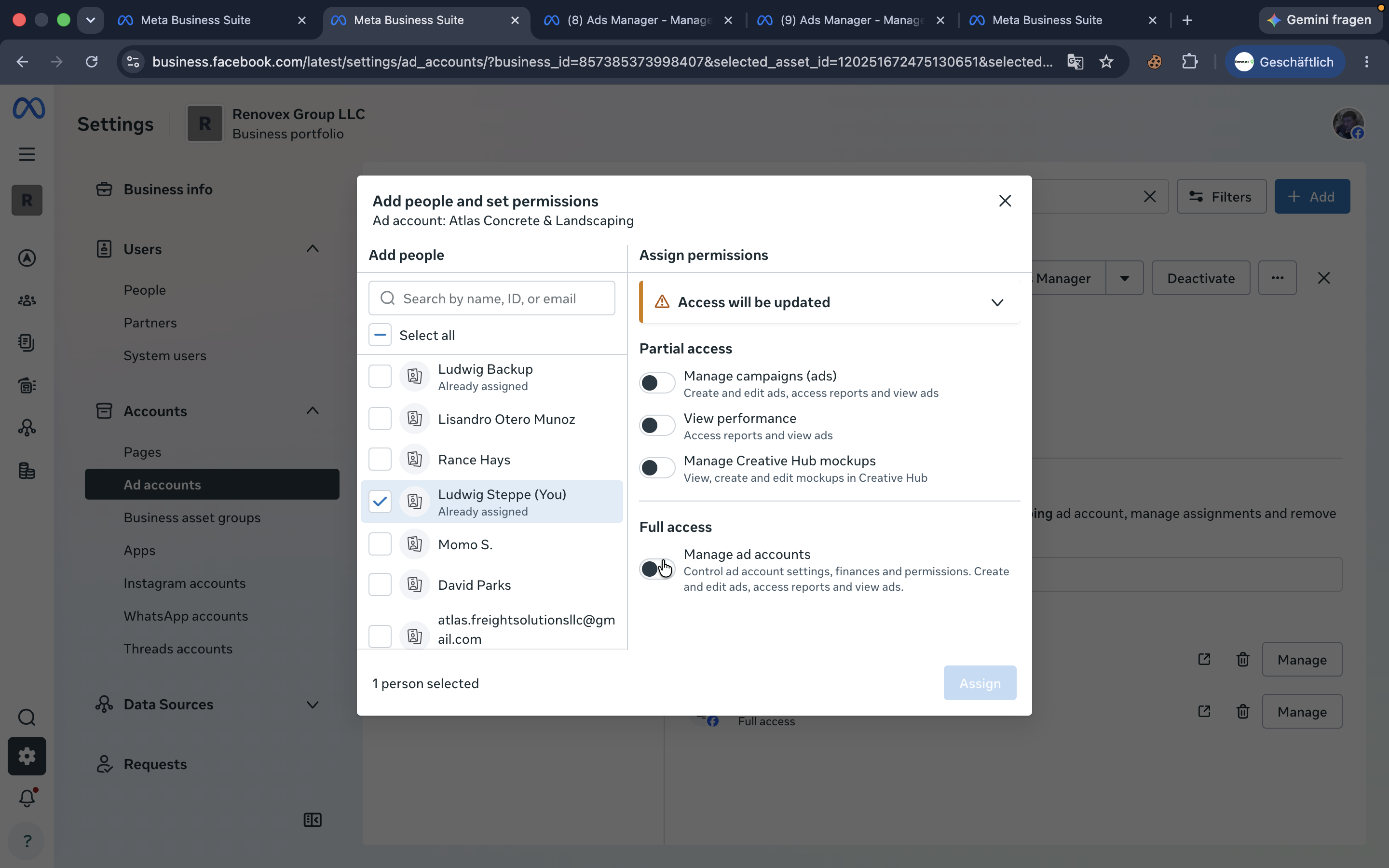Image resolution: width=1389 pixels, height=868 pixels.
Task: Uncheck the Ludwig Steppe (You) checkbox
Action: pyautogui.click(x=380, y=502)
